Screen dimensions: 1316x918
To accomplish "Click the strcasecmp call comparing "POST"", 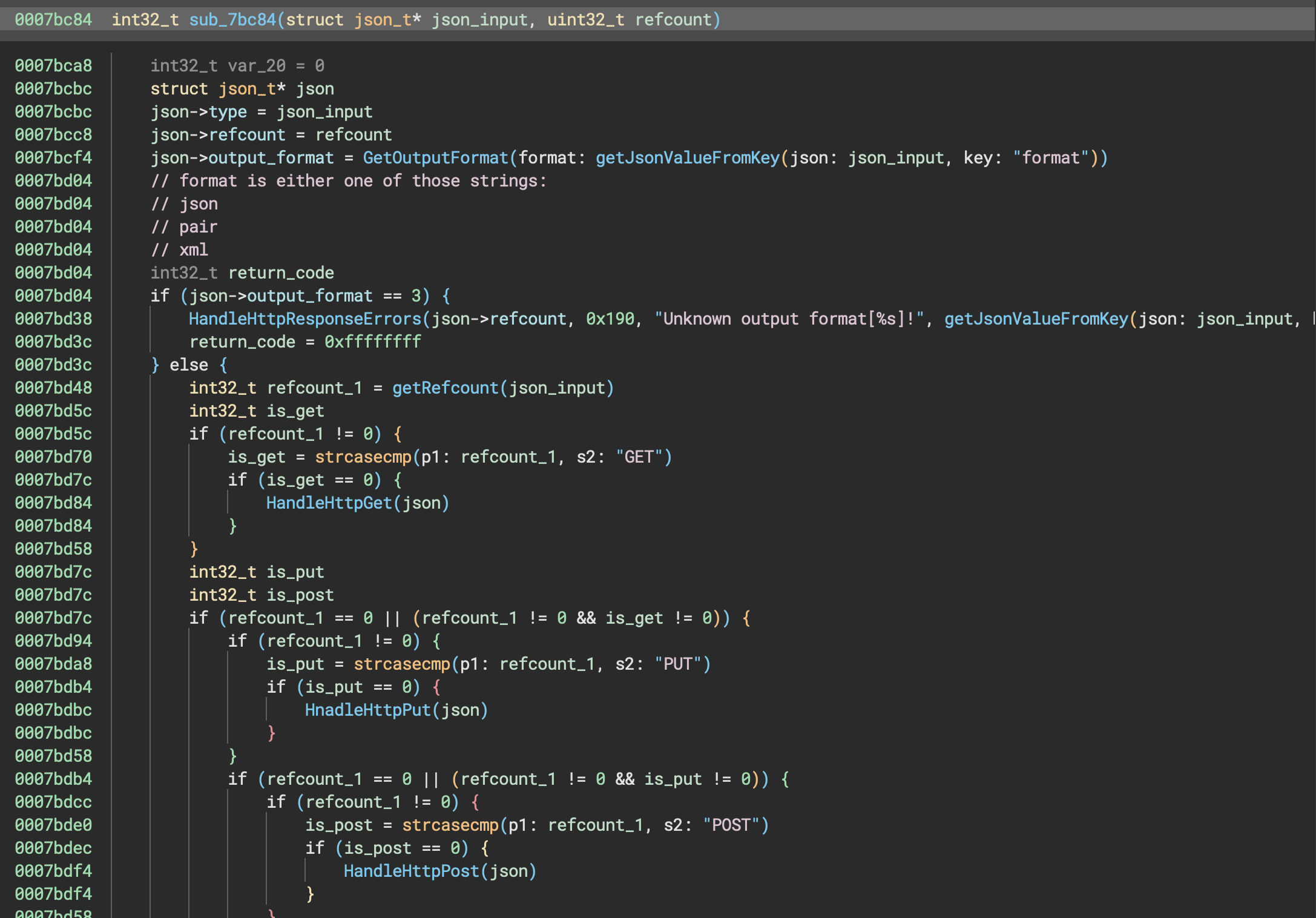I will point(450,825).
